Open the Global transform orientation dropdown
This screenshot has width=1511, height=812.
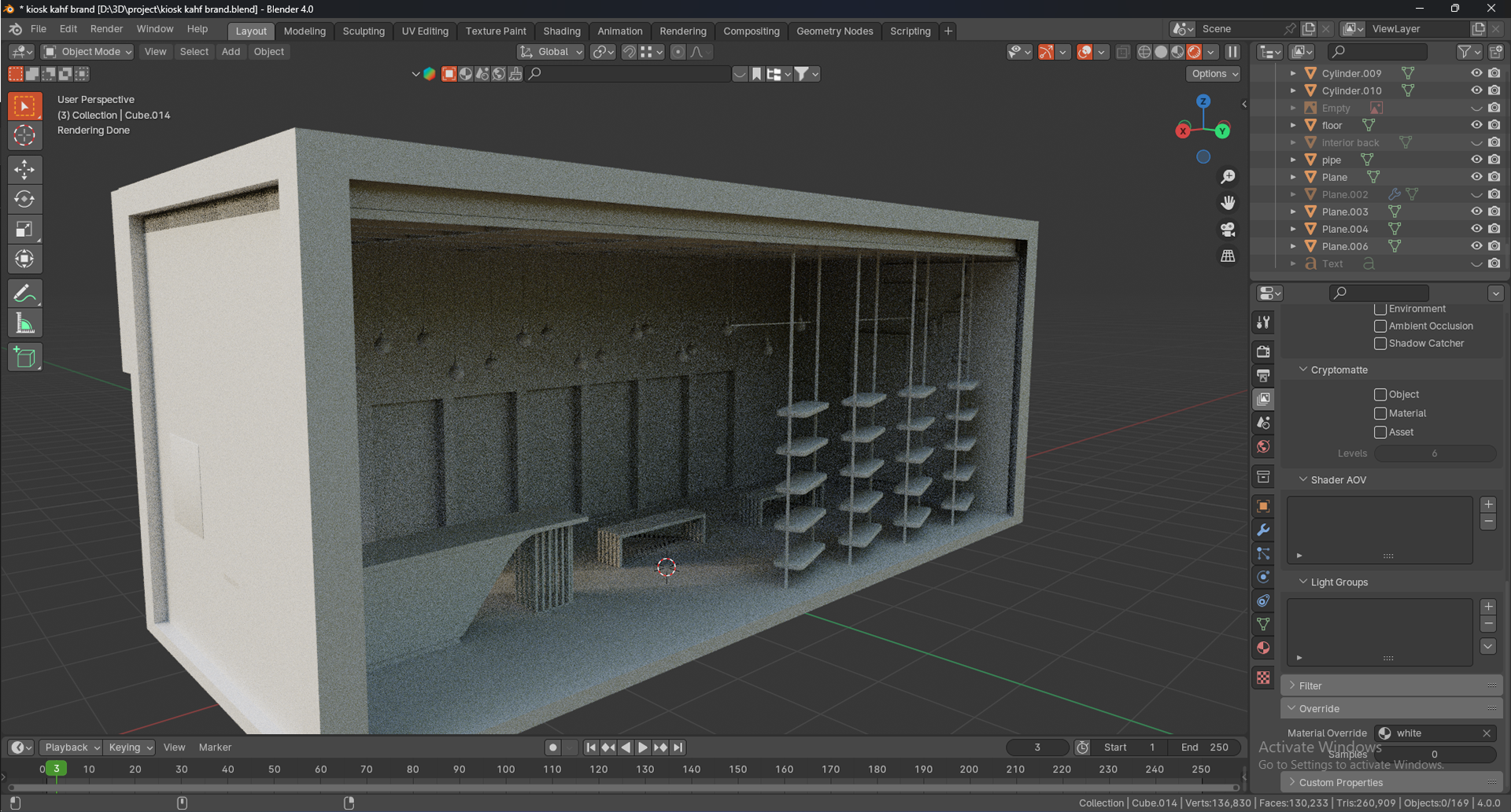[x=551, y=52]
